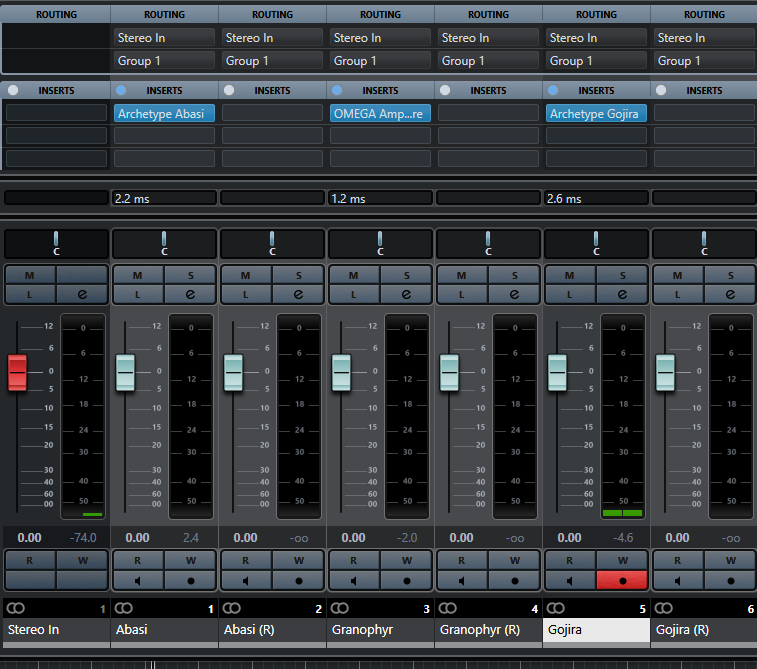Open output routing for Gojira (R)
The height and width of the screenshot is (669, 757).
tap(704, 60)
